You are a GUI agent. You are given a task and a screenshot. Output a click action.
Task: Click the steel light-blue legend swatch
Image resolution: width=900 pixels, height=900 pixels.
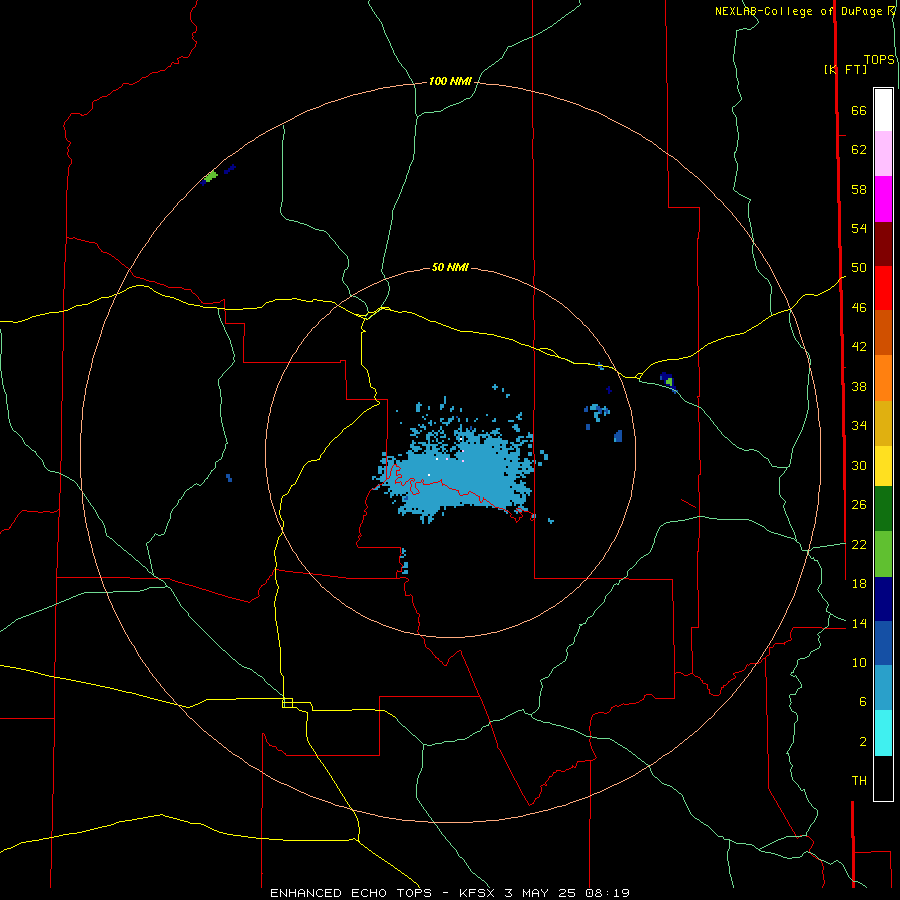pyautogui.click(x=883, y=688)
